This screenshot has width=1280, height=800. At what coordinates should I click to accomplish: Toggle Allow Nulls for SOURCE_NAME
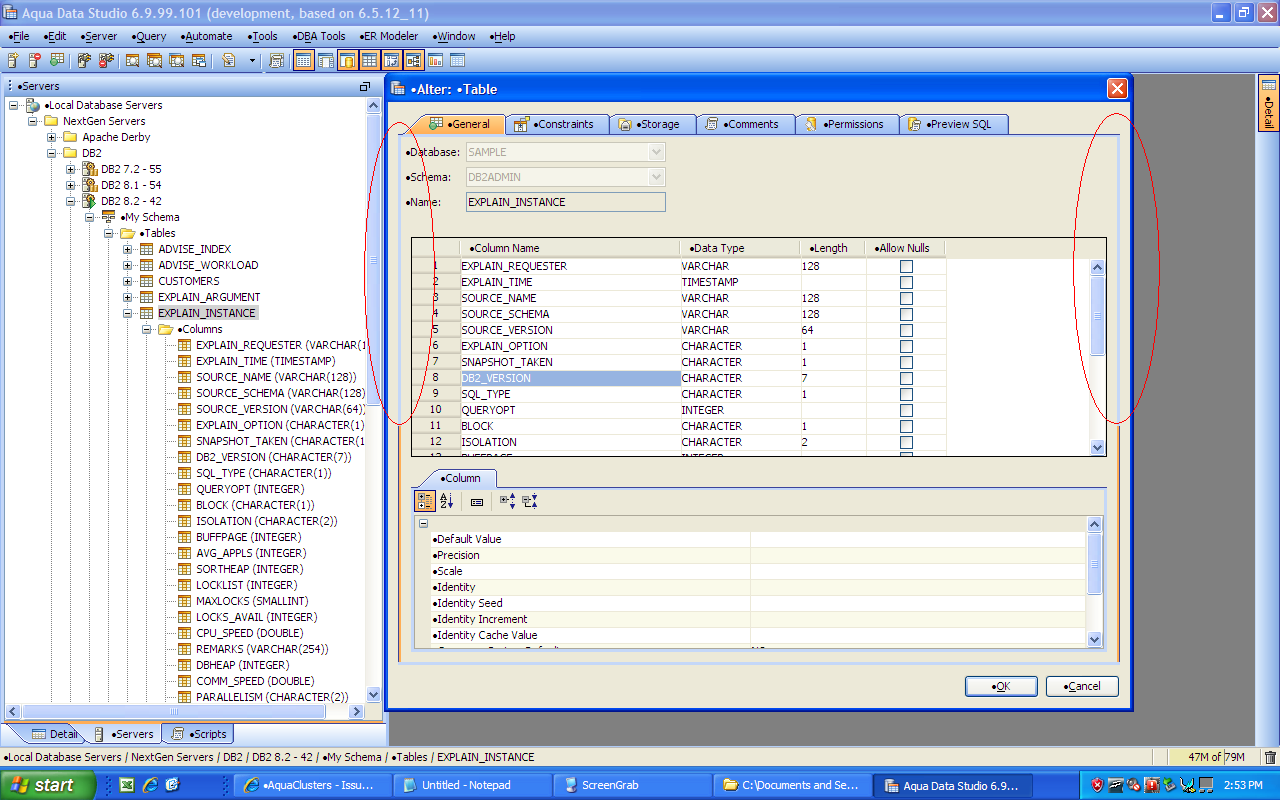[906, 298]
